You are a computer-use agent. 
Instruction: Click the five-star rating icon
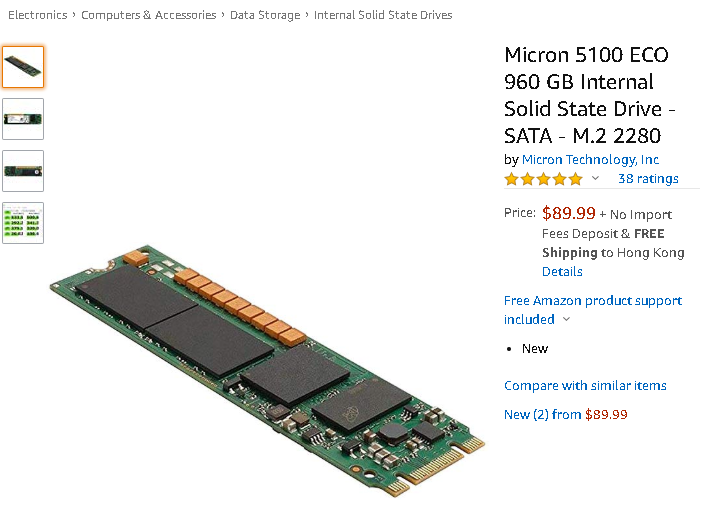(543, 179)
